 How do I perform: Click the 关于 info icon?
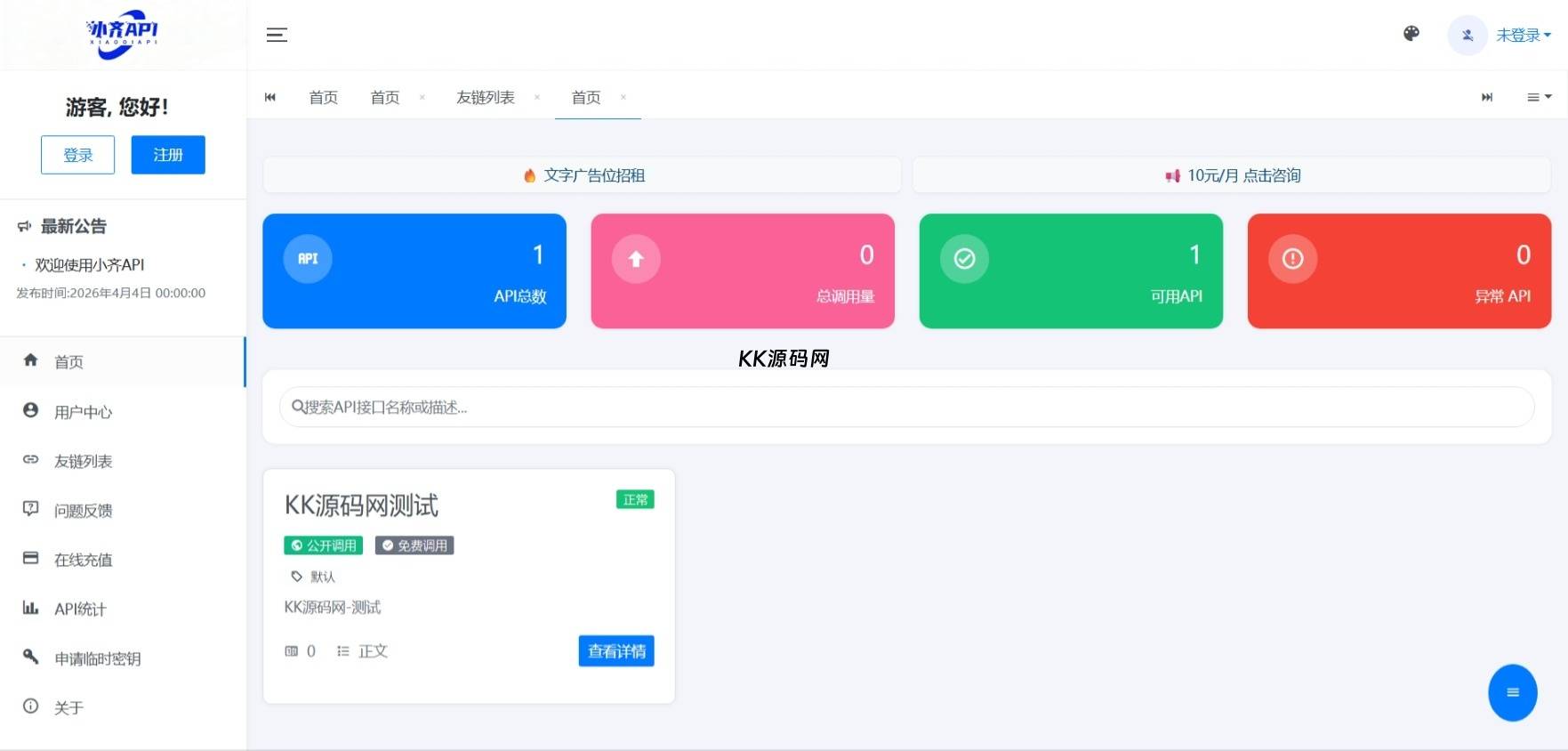[30, 707]
